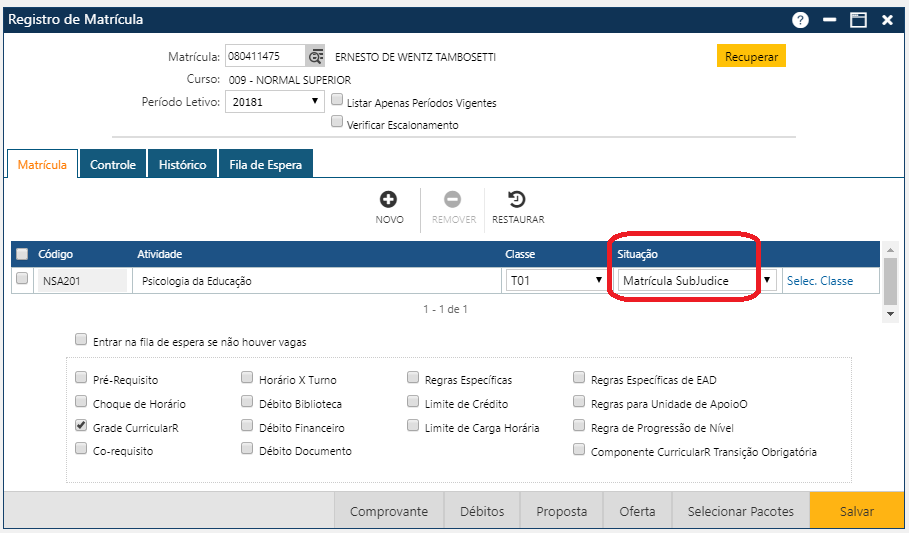Click the RESTAURAR history icon
This screenshot has width=909, height=533.
[517, 200]
